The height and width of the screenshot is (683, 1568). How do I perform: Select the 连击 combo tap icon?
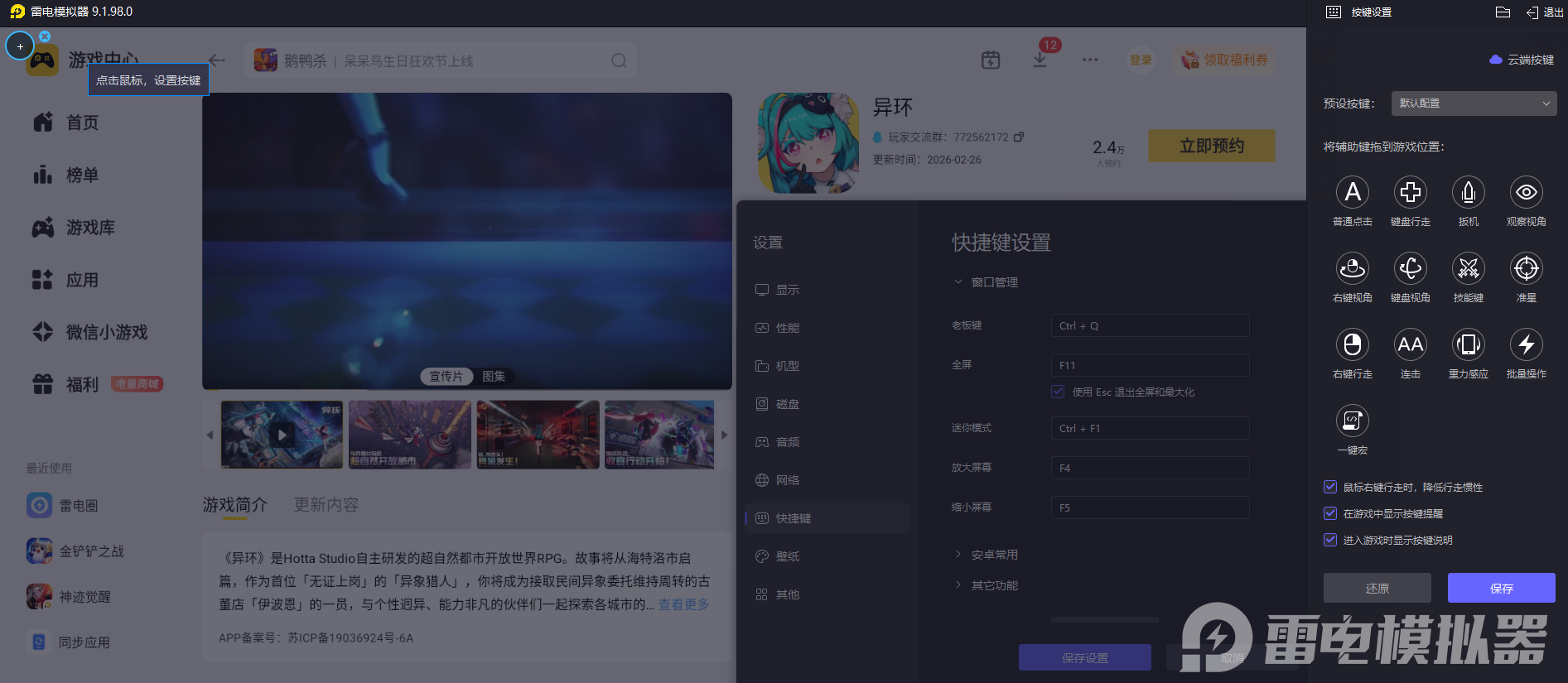pyautogui.click(x=1411, y=344)
